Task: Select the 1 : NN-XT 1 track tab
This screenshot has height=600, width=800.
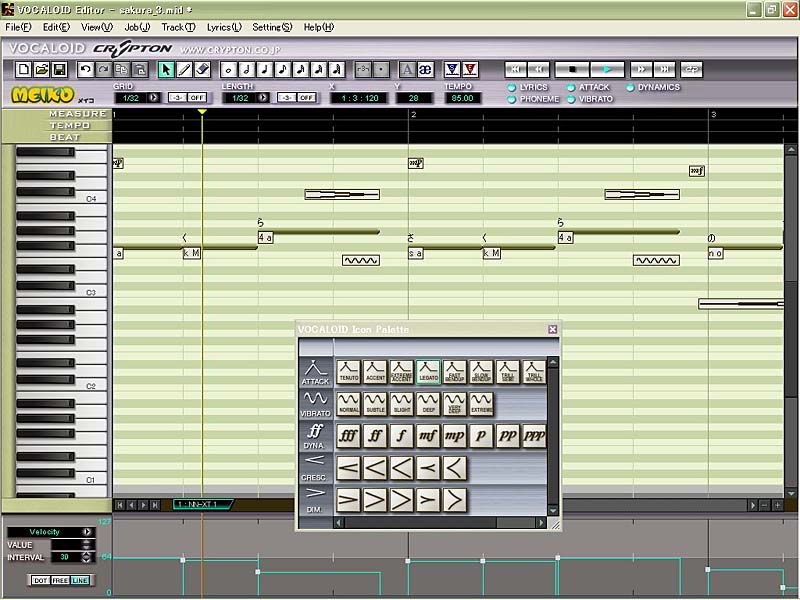Action: point(203,505)
